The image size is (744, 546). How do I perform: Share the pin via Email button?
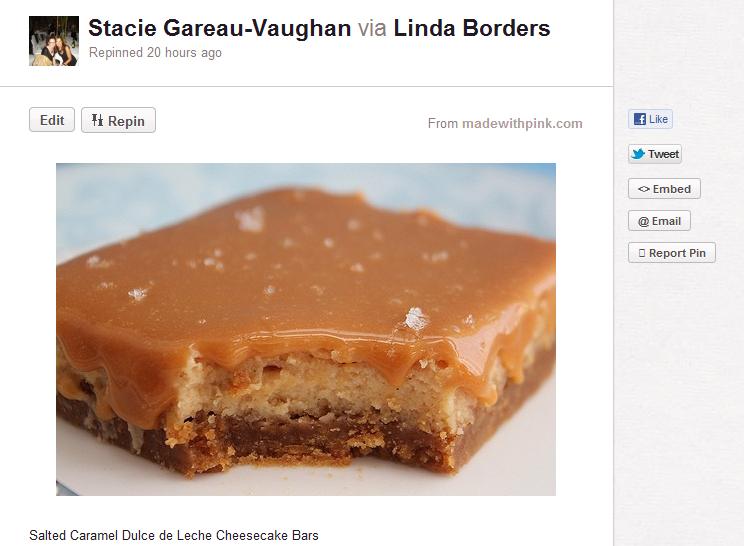coord(659,221)
